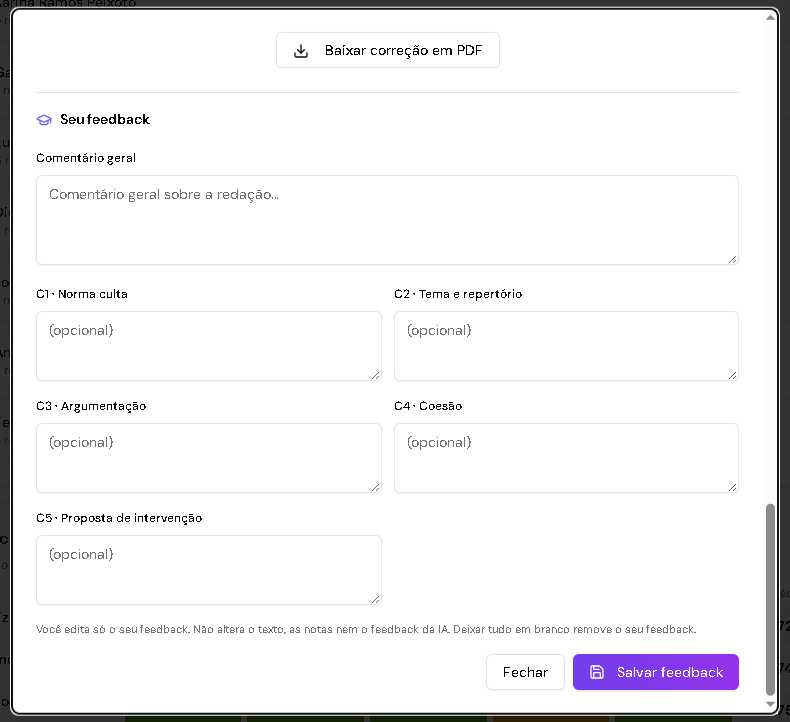Image resolution: width=790 pixels, height=722 pixels.
Task: Click the resize grip of C4 Coesão box
Action: tap(733, 487)
